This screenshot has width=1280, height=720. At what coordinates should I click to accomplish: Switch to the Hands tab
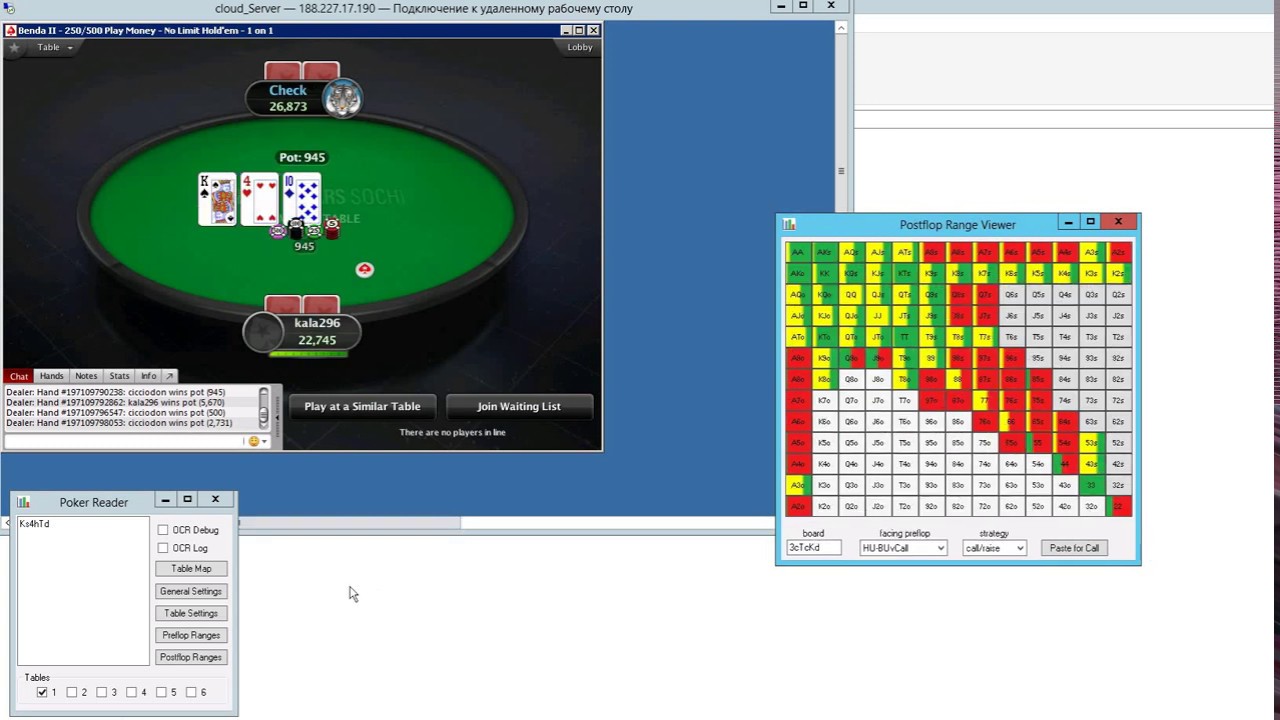pyautogui.click(x=51, y=376)
